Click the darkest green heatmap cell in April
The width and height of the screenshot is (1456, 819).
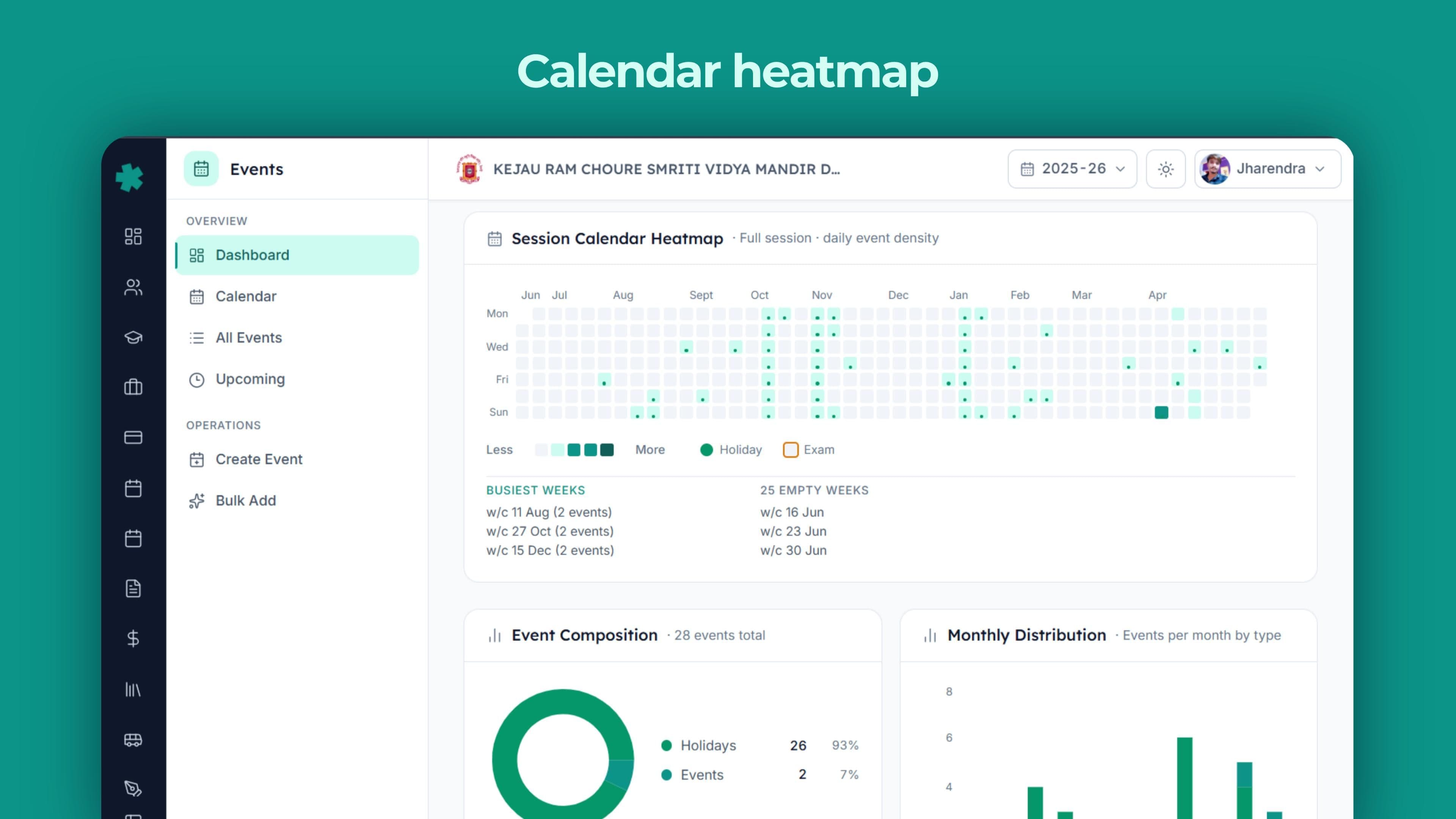(1161, 413)
